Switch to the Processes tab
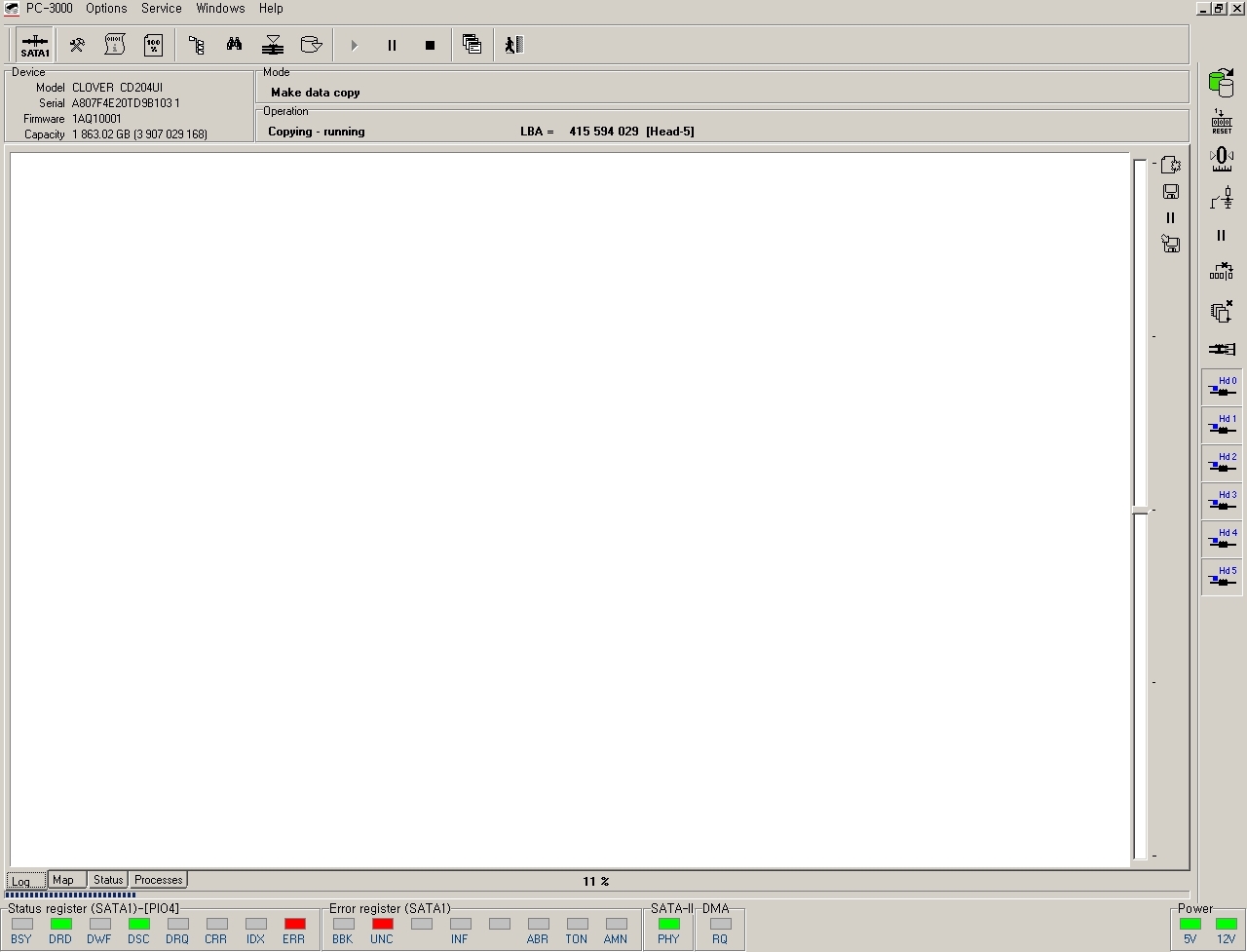This screenshot has width=1247, height=952. point(159,880)
